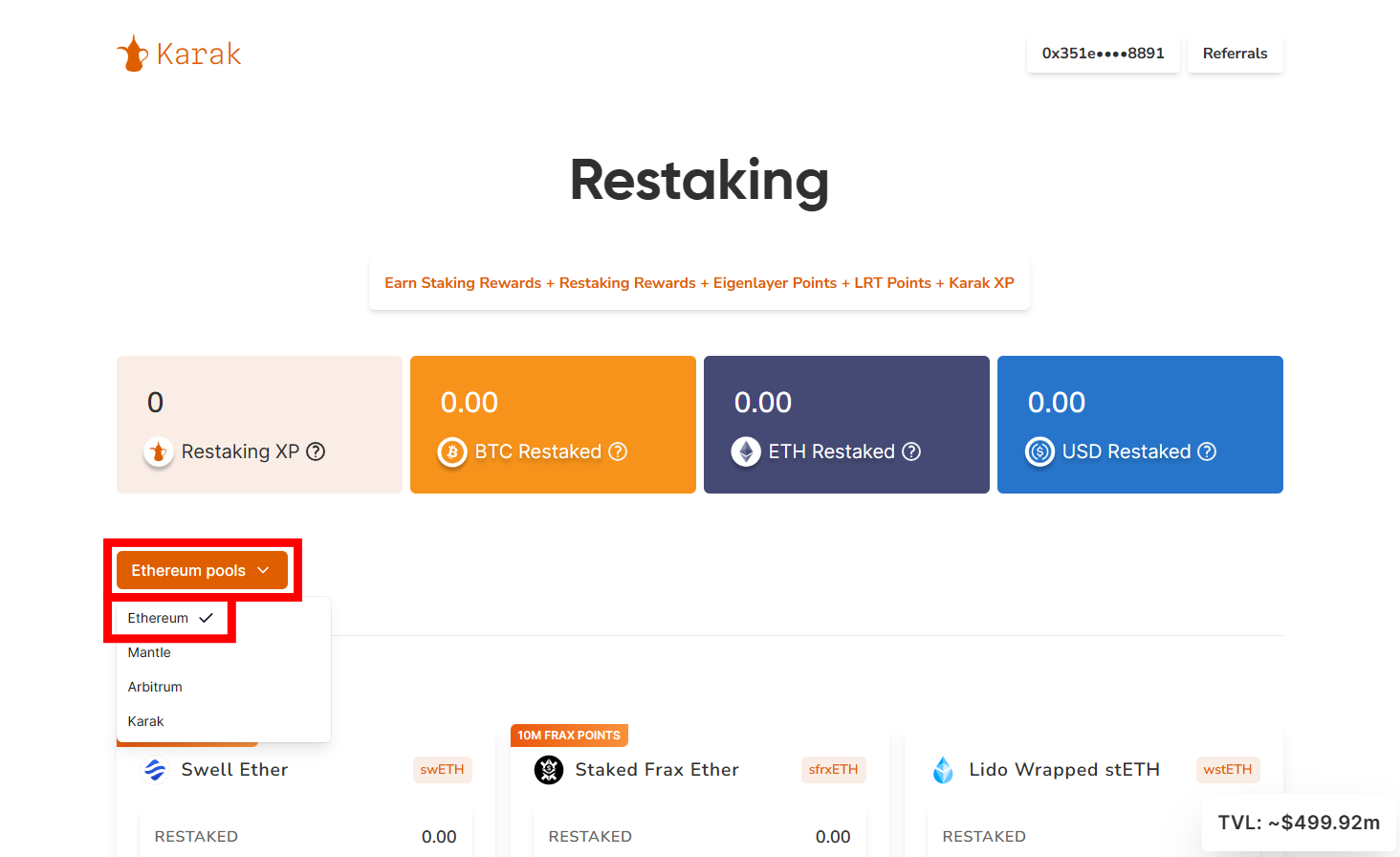Click the sfrxETH token tag
1400x857 pixels.
point(833,770)
